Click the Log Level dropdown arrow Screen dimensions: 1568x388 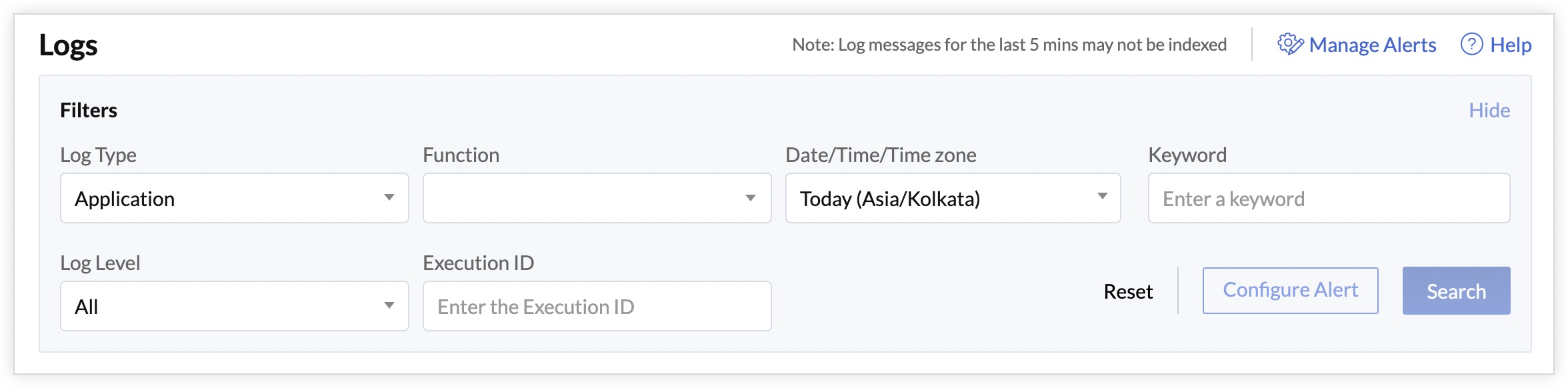coord(389,306)
